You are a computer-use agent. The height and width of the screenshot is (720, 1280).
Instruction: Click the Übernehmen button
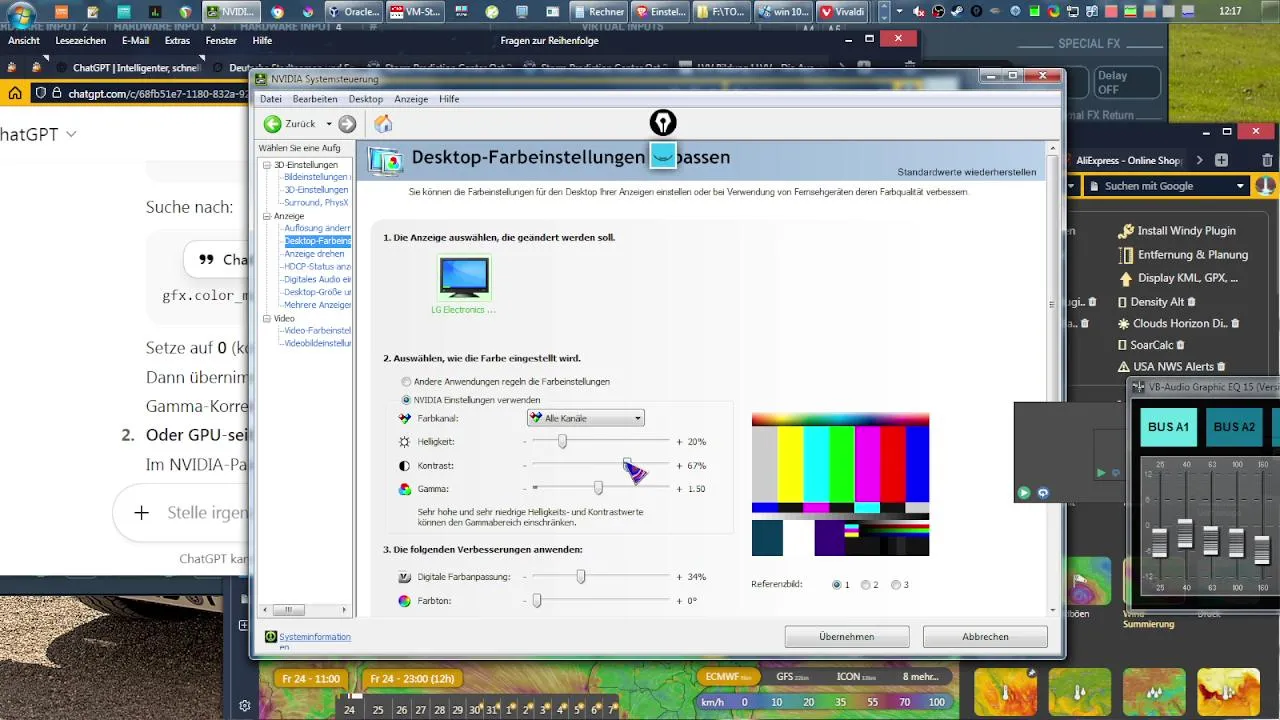(847, 637)
